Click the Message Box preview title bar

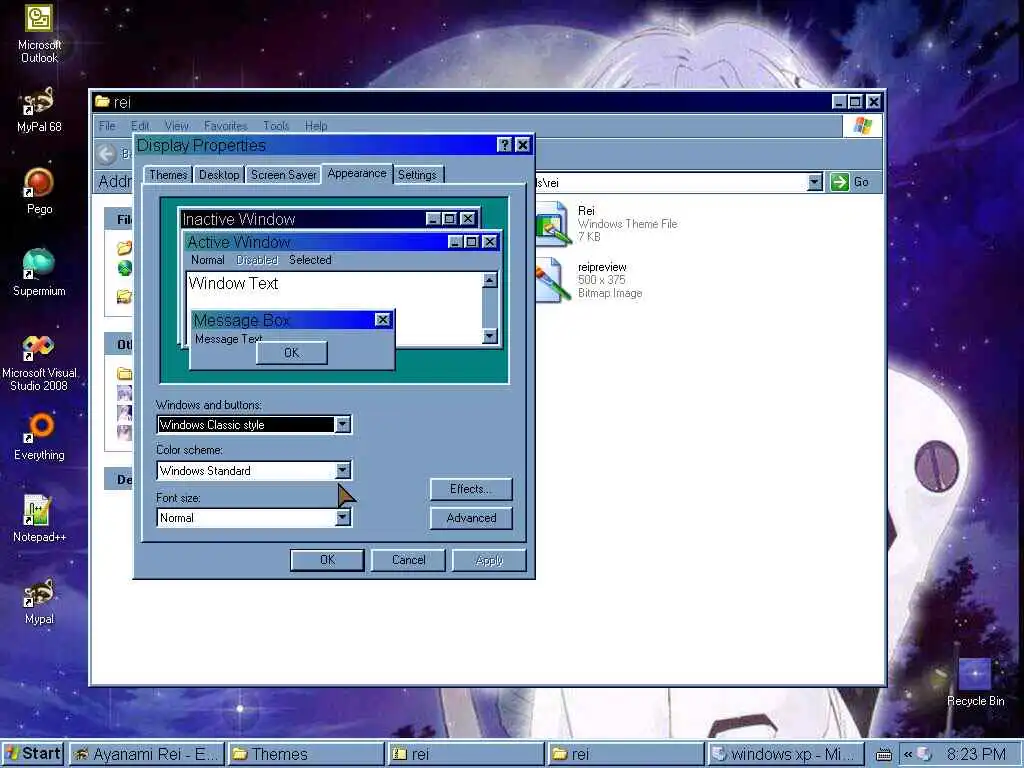pyautogui.click(x=292, y=320)
